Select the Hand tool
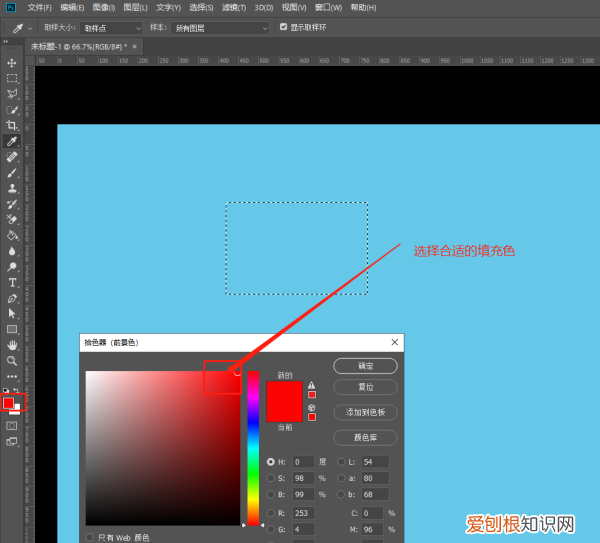 (x=12, y=345)
